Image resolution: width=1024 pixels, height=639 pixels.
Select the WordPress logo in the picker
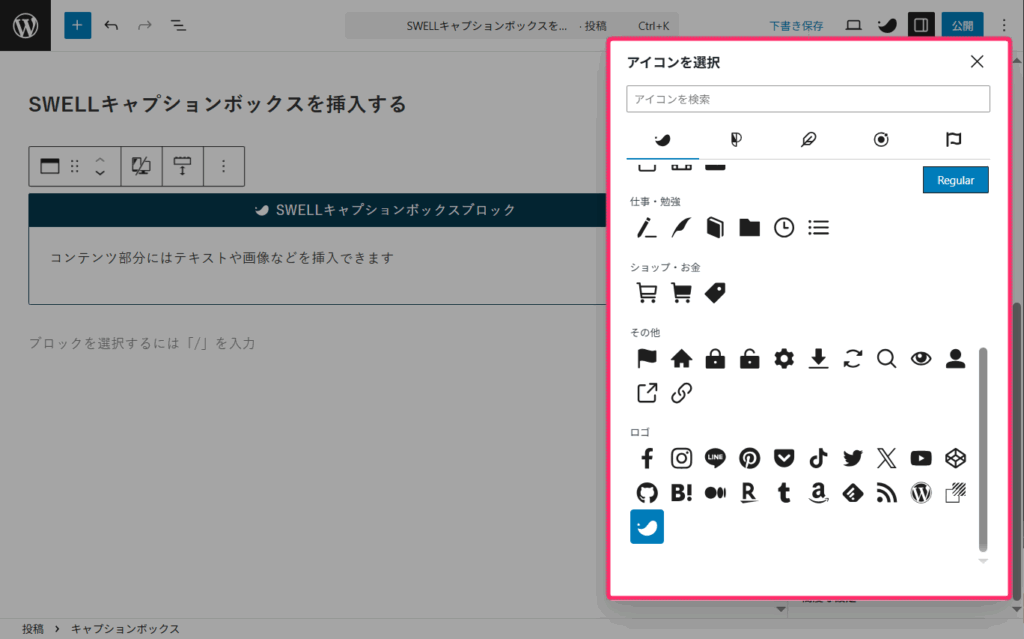tap(921, 493)
